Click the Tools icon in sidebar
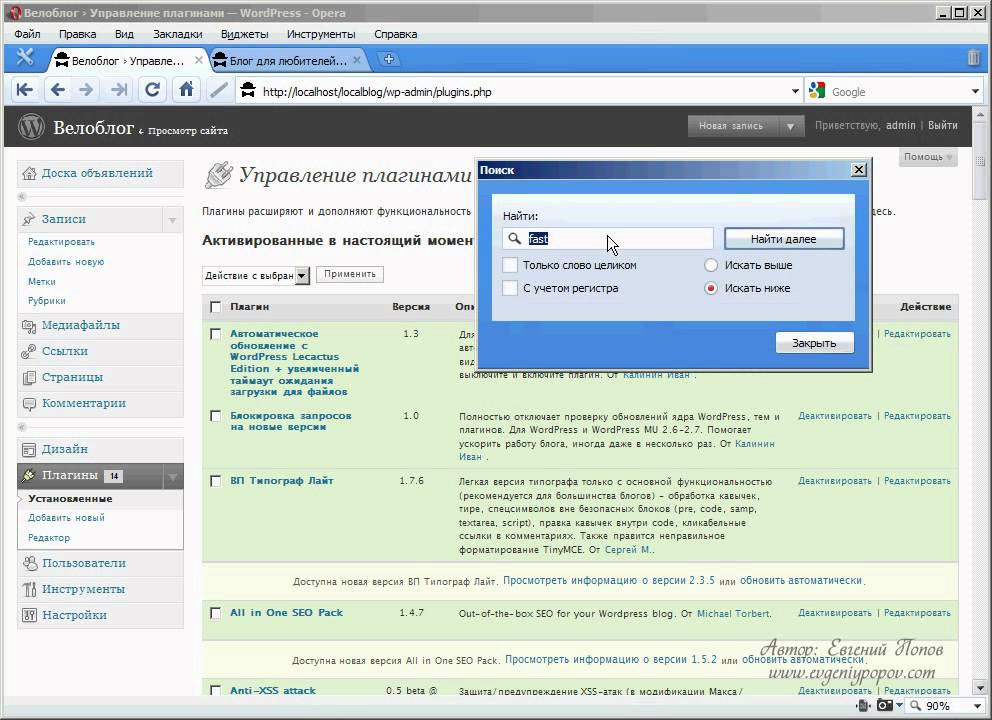This screenshot has width=992, height=720. (x=29, y=589)
